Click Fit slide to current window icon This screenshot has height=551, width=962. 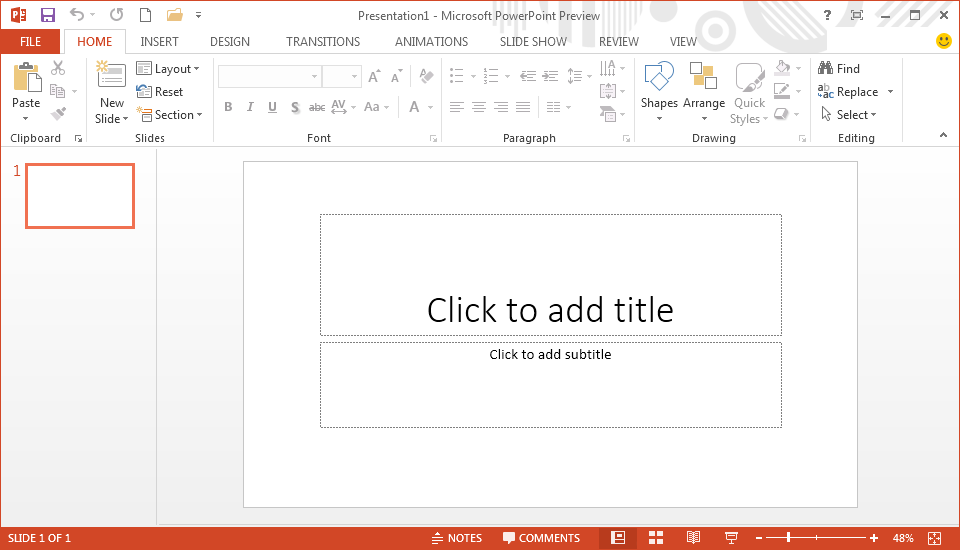point(934,538)
